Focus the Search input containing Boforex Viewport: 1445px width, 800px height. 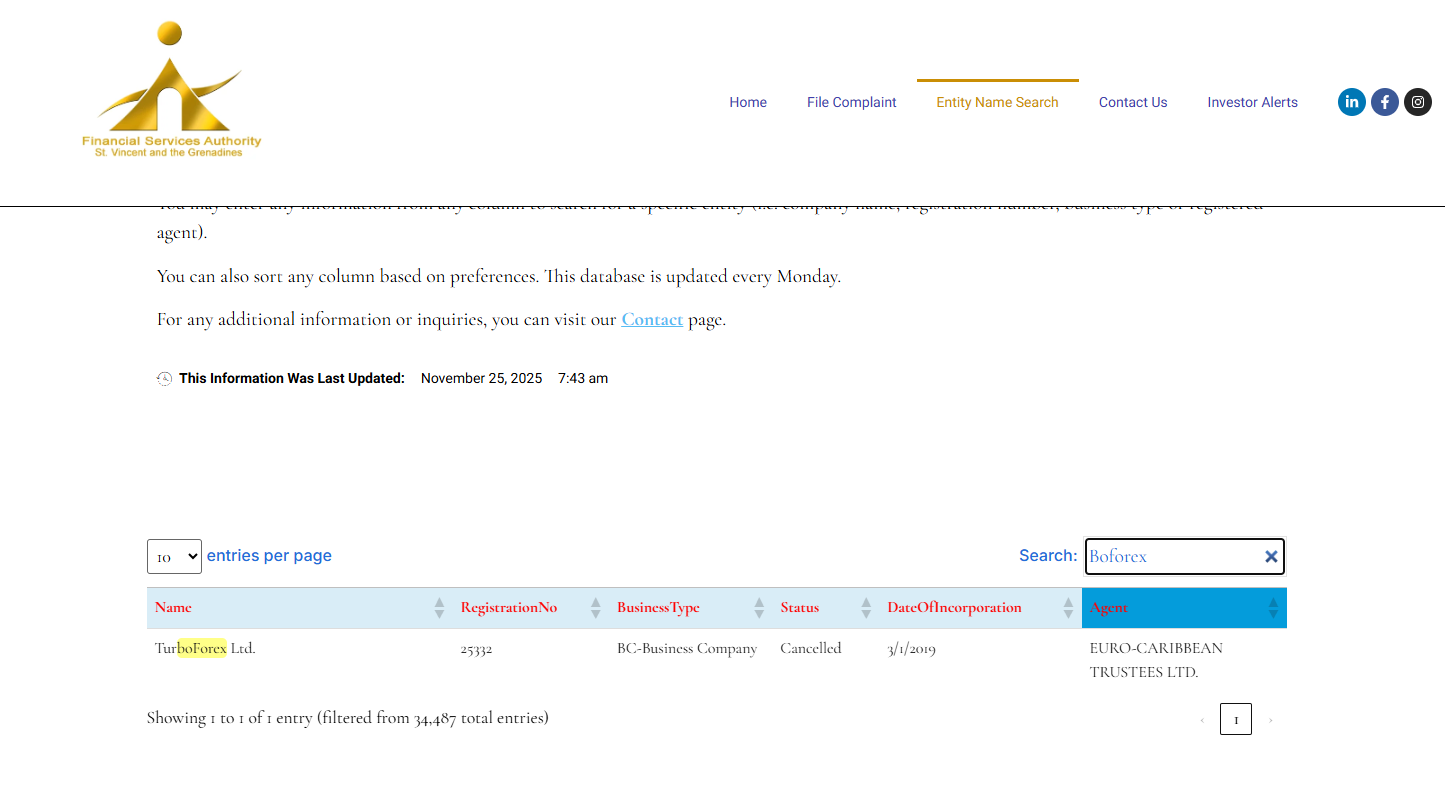click(x=1170, y=557)
